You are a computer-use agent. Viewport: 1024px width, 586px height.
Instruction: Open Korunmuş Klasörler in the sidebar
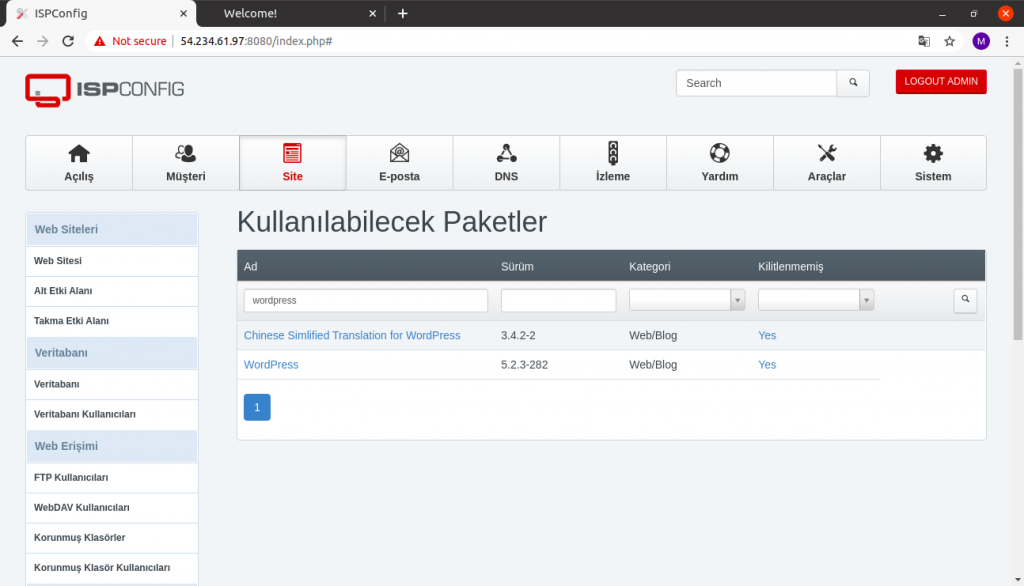point(112,538)
